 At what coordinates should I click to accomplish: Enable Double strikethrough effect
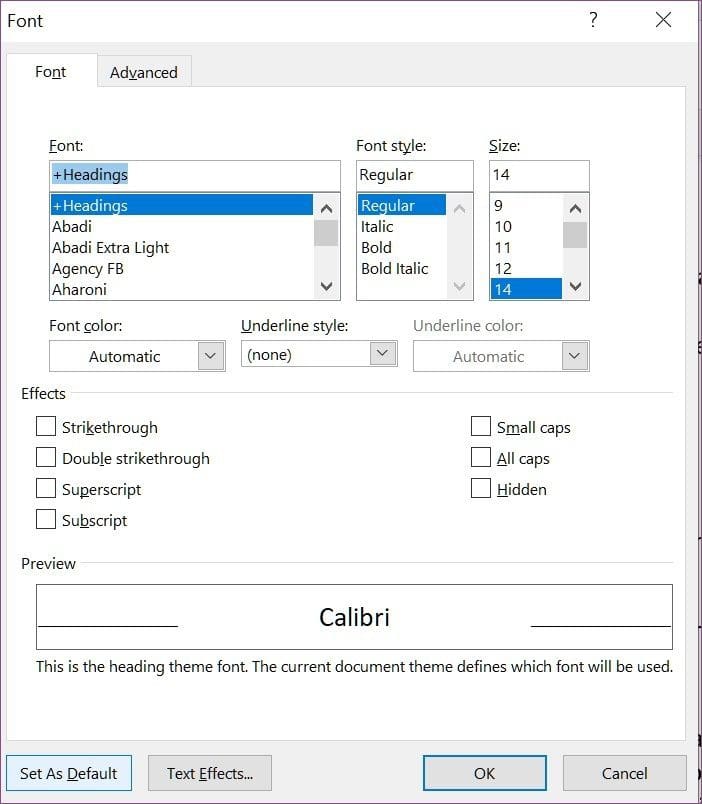46,457
